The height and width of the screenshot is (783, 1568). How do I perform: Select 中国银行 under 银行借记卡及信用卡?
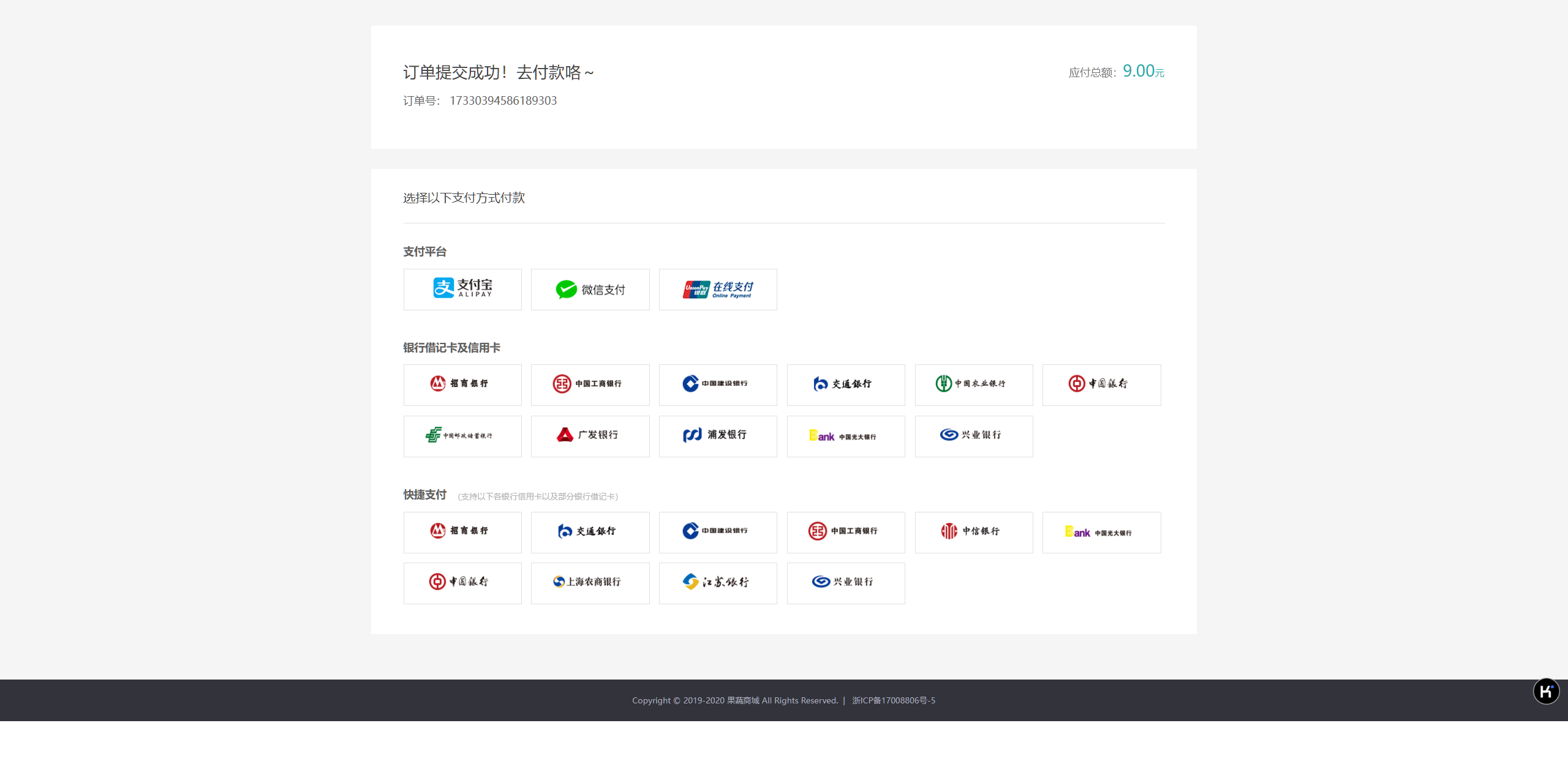(x=1101, y=385)
